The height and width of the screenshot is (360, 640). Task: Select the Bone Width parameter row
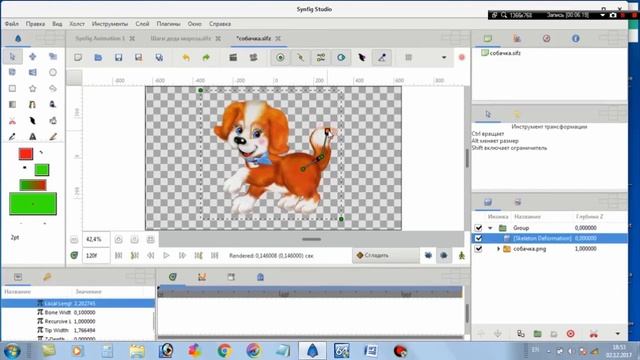(78, 312)
